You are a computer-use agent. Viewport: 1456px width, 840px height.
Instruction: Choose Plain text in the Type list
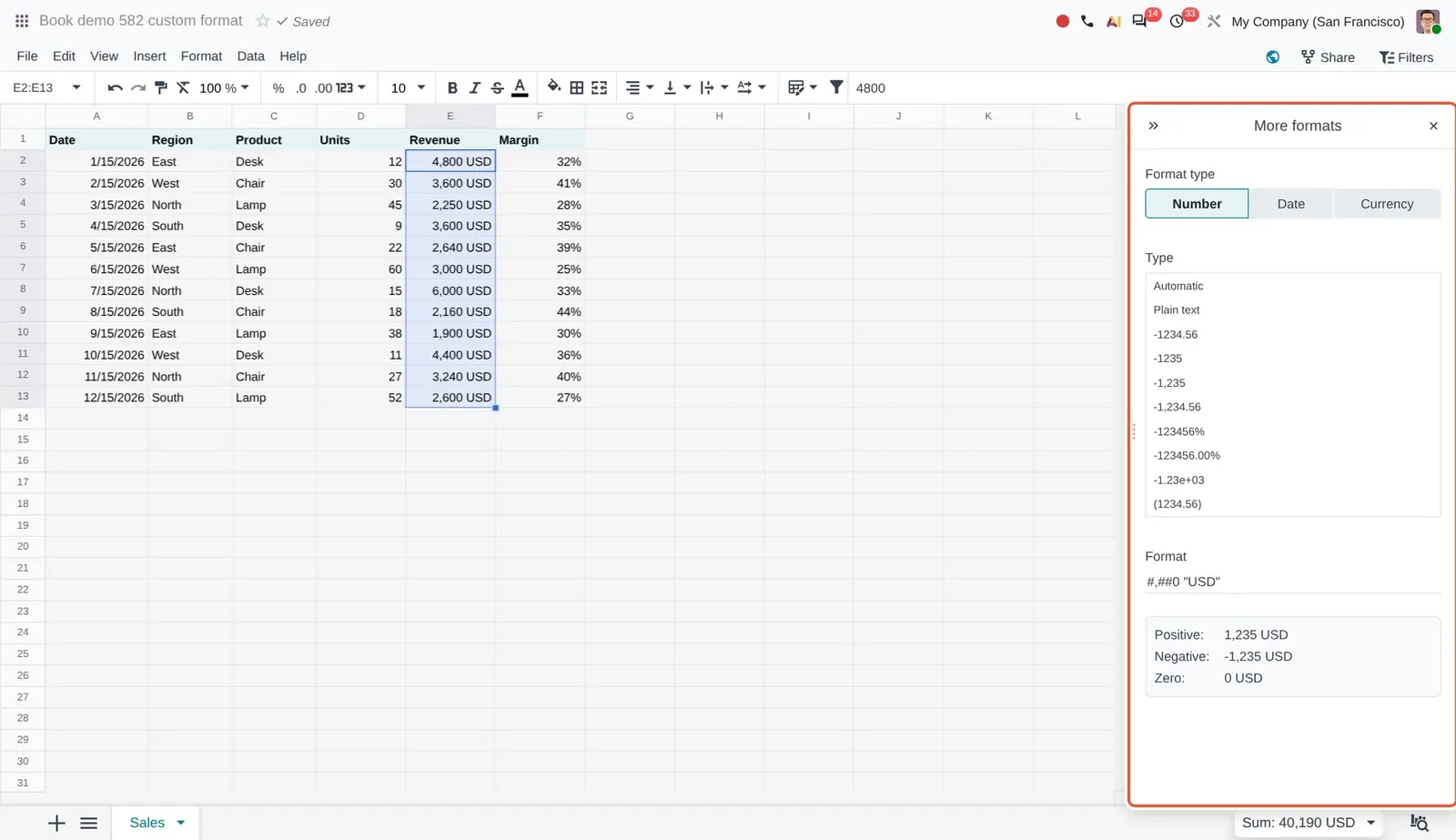(1292, 309)
